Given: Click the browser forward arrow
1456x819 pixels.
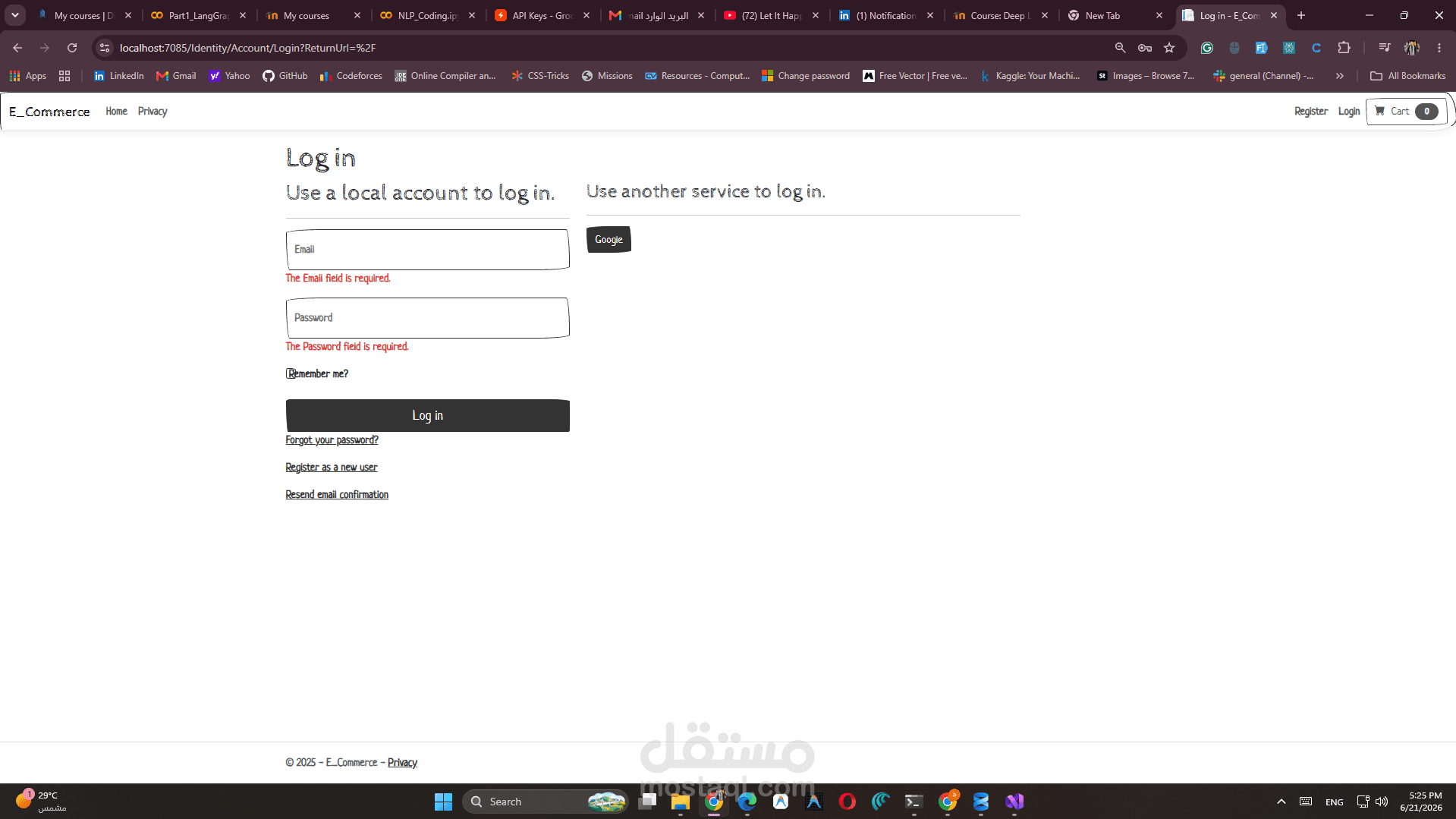Looking at the screenshot, I should tap(45, 48).
